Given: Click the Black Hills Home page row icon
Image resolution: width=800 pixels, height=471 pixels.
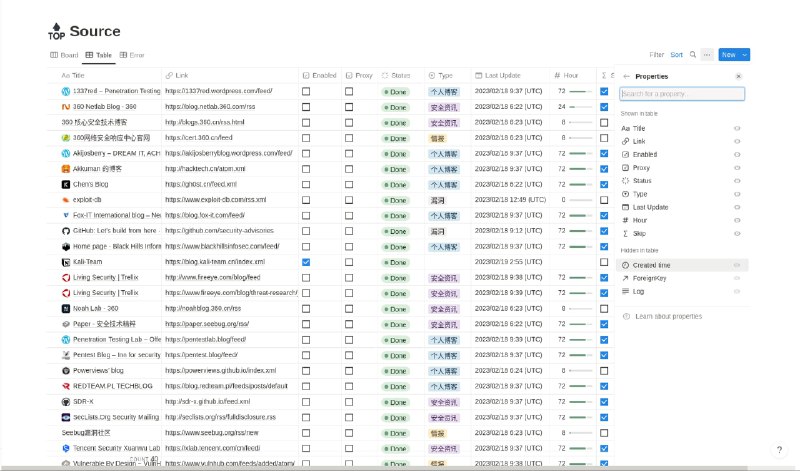Looking at the screenshot, I should (x=66, y=246).
